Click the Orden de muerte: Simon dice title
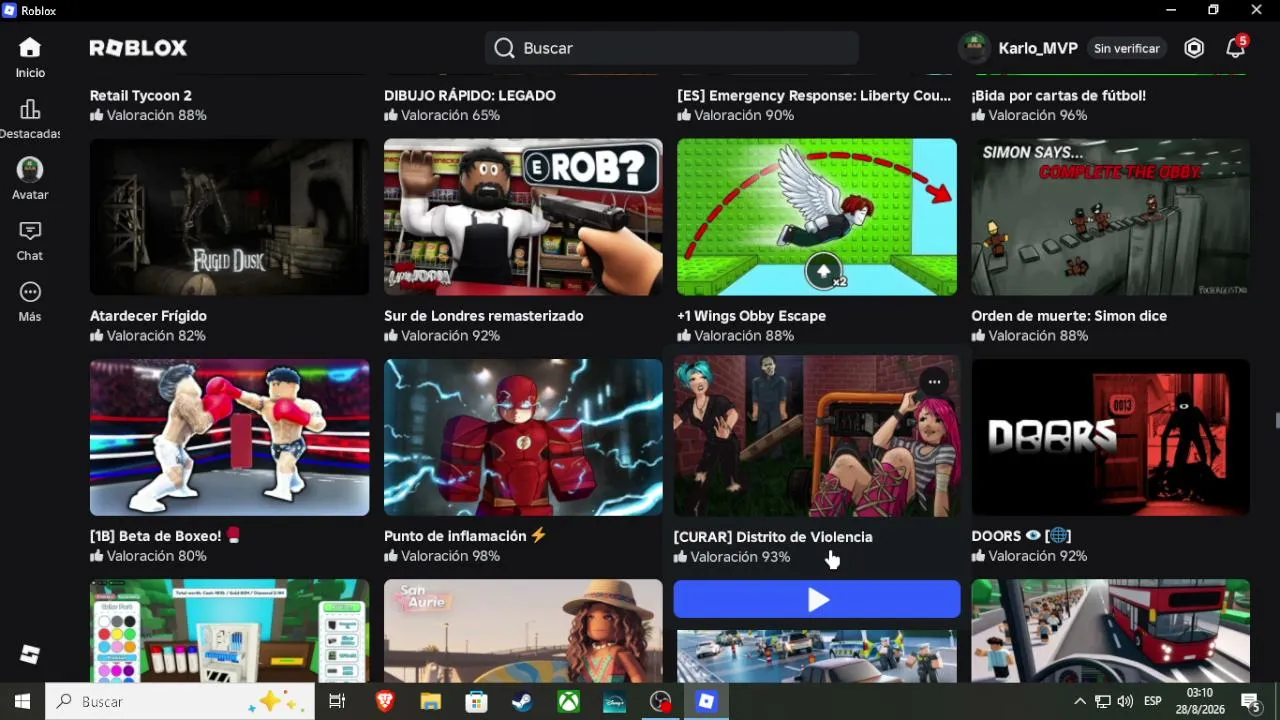Image resolution: width=1280 pixels, height=720 pixels. (1069, 315)
